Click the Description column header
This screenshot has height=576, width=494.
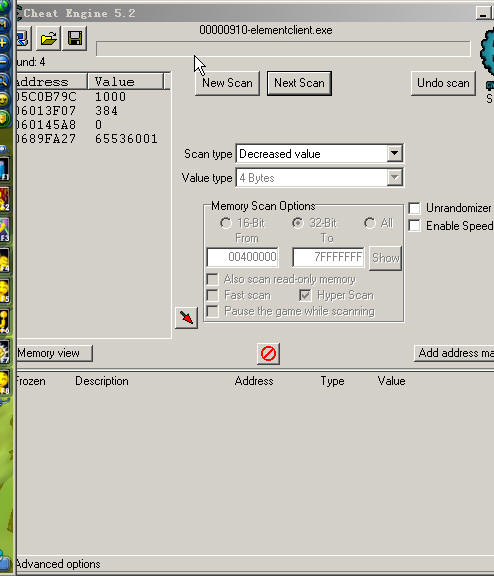tap(102, 381)
